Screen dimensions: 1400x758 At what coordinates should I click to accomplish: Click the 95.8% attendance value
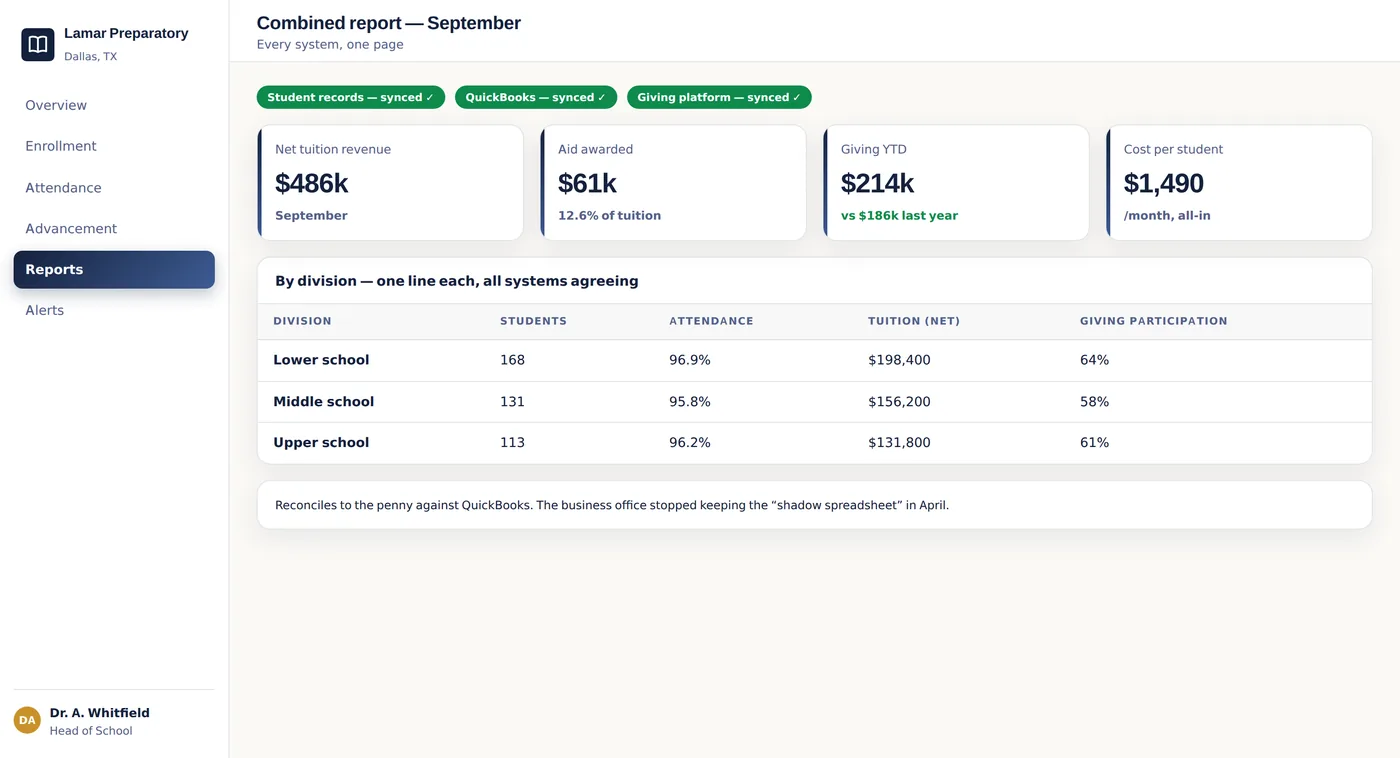(690, 402)
